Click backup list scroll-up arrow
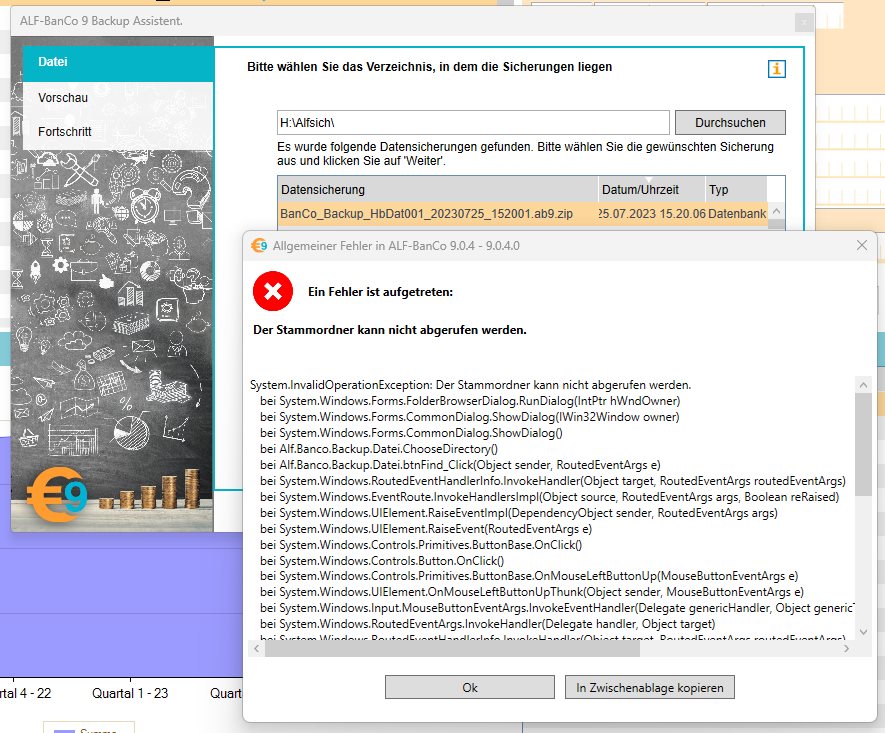 tap(776, 212)
